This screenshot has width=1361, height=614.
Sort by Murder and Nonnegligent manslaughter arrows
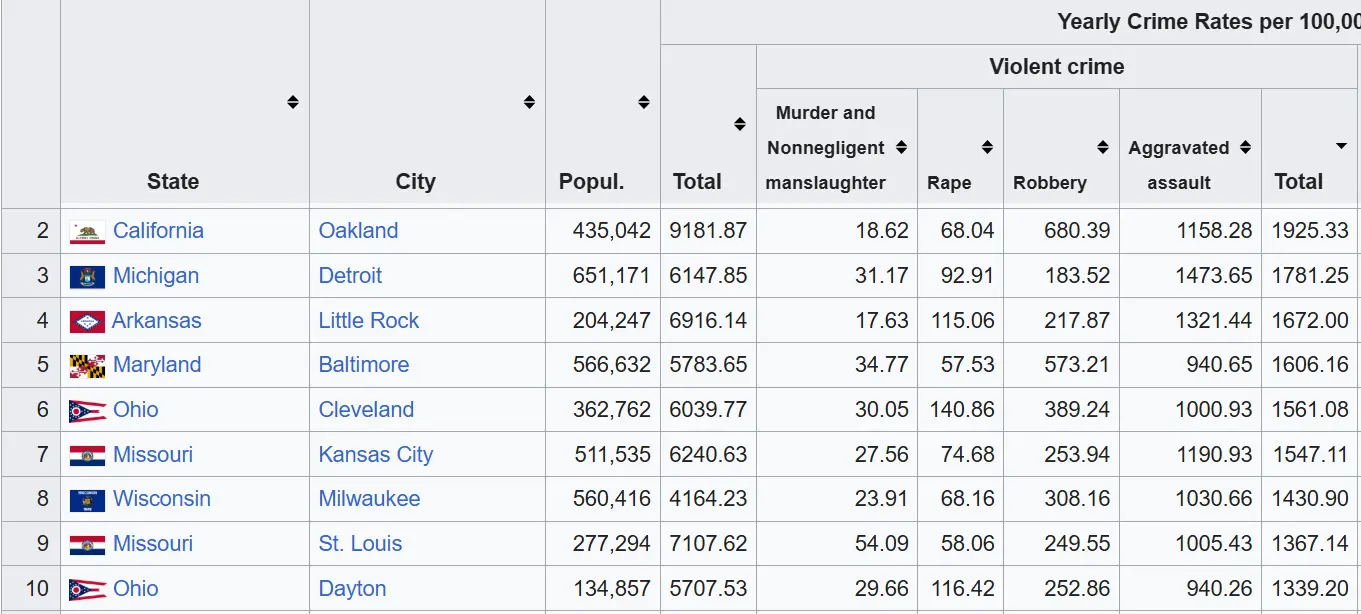901,148
